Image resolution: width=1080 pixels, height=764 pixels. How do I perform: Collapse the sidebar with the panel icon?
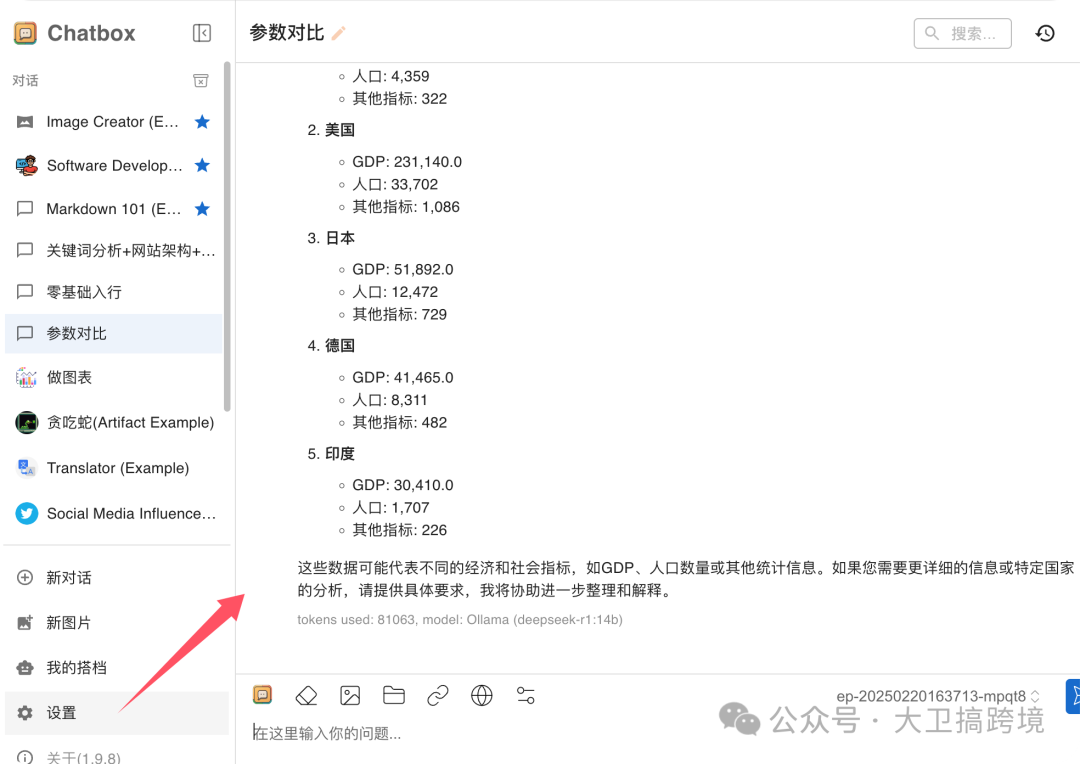pyautogui.click(x=201, y=32)
